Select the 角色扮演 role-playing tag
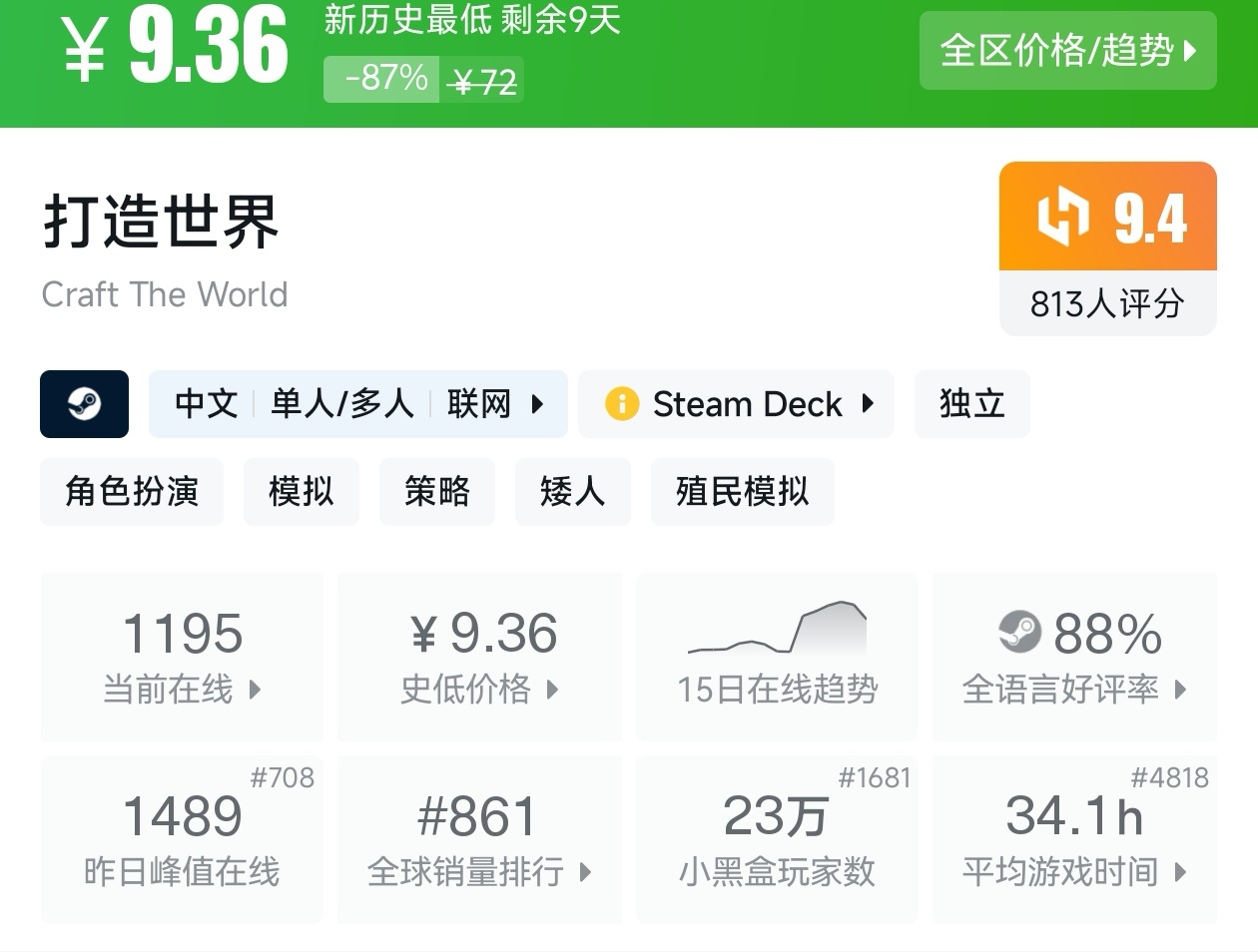Viewport: 1258px width, 952px height. (x=132, y=492)
